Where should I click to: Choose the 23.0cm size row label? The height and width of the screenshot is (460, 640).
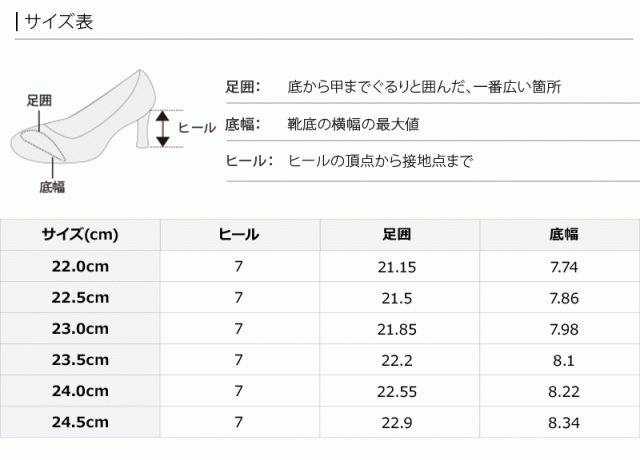pyautogui.click(x=80, y=329)
